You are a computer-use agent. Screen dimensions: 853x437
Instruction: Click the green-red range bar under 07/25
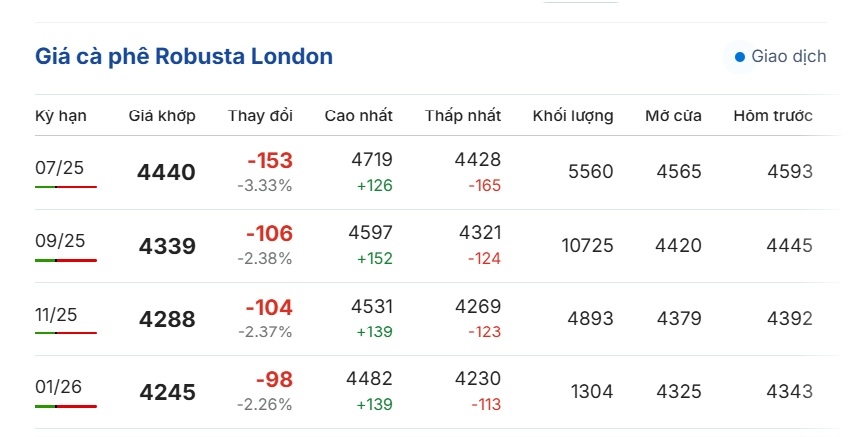pyautogui.click(x=66, y=187)
